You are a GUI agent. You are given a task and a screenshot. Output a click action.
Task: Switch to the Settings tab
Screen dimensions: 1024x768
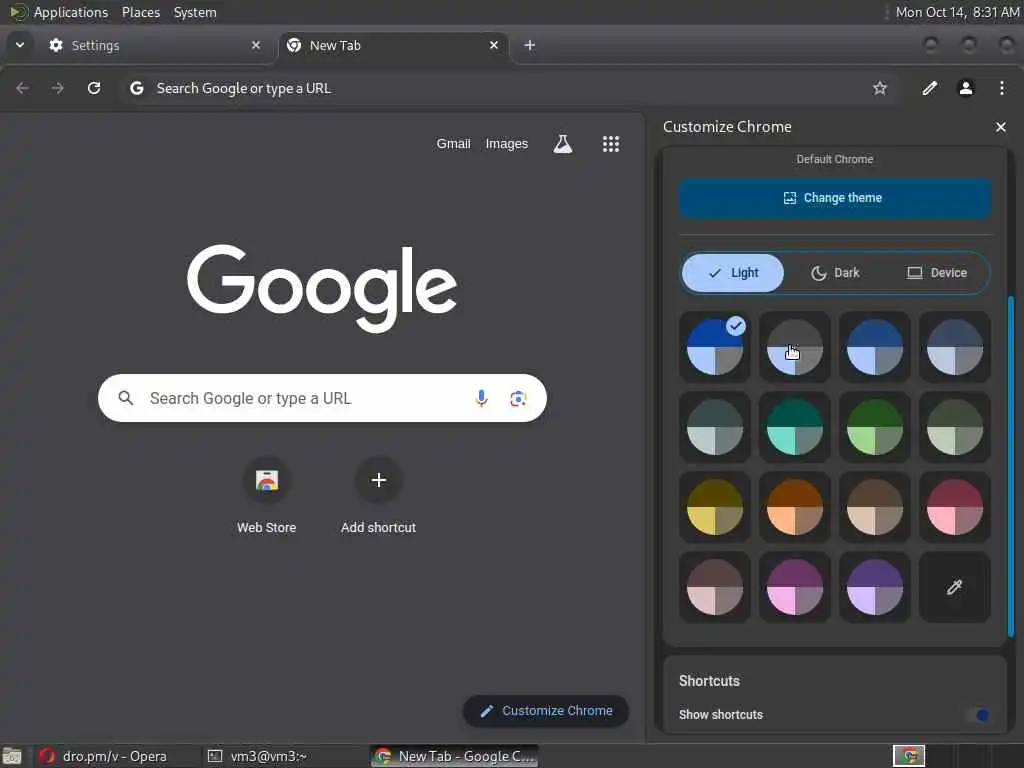[153, 45]
